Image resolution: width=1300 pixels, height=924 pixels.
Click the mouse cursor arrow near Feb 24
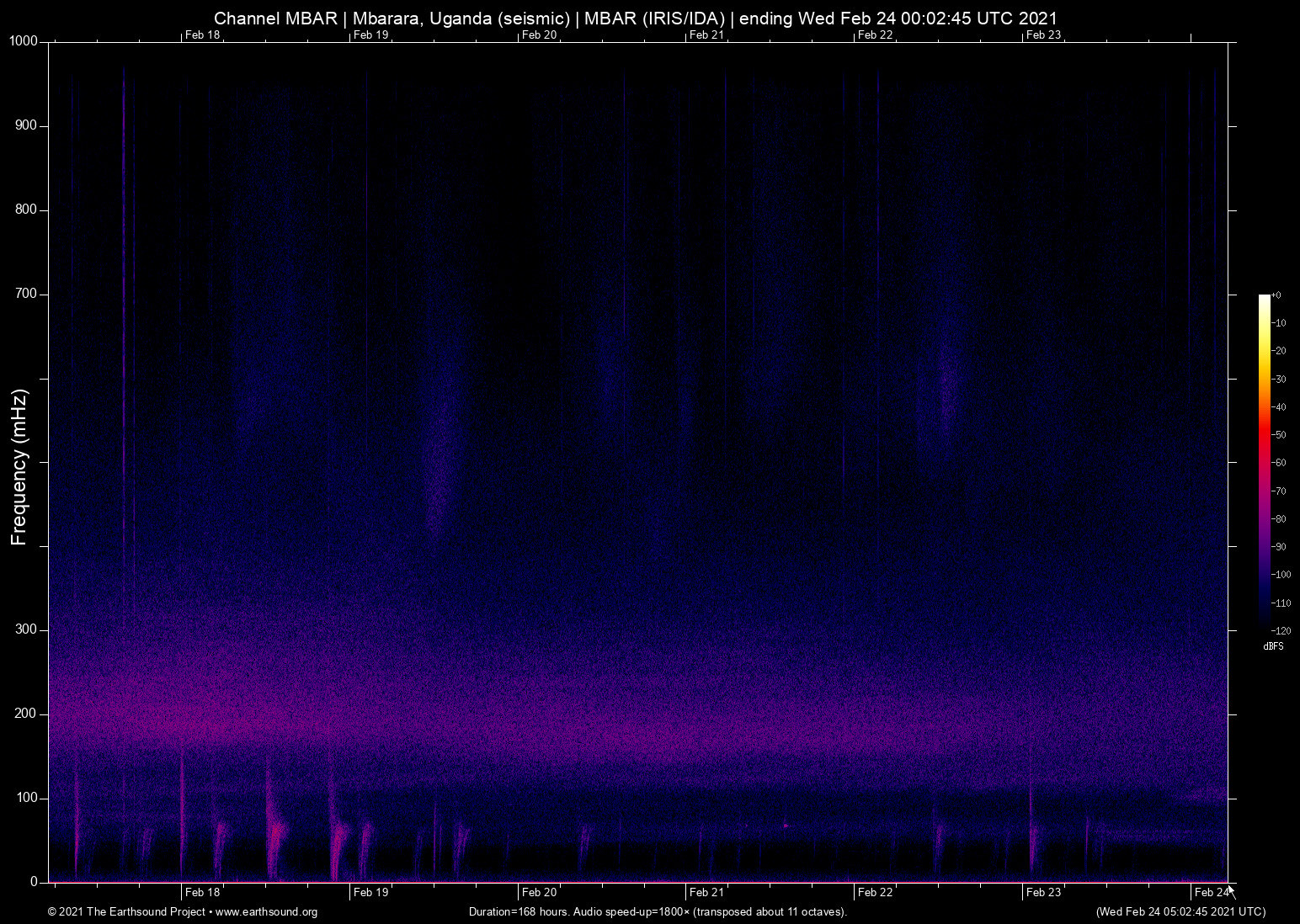click(1229, 889)
